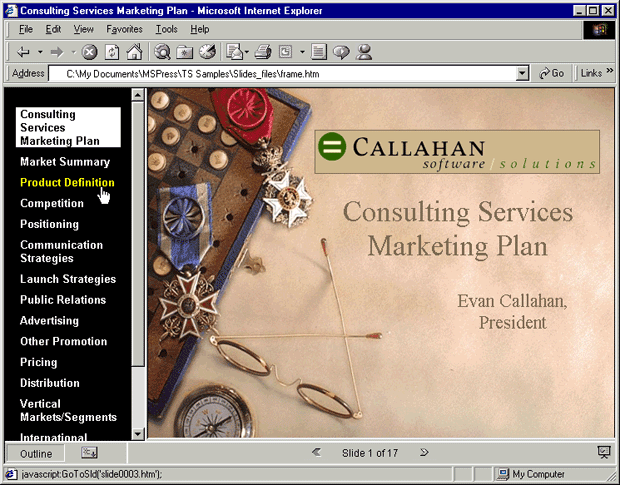Screen dimensions: 620x485
Task: Start full screen slide show icon
Action: pos(603,452)
